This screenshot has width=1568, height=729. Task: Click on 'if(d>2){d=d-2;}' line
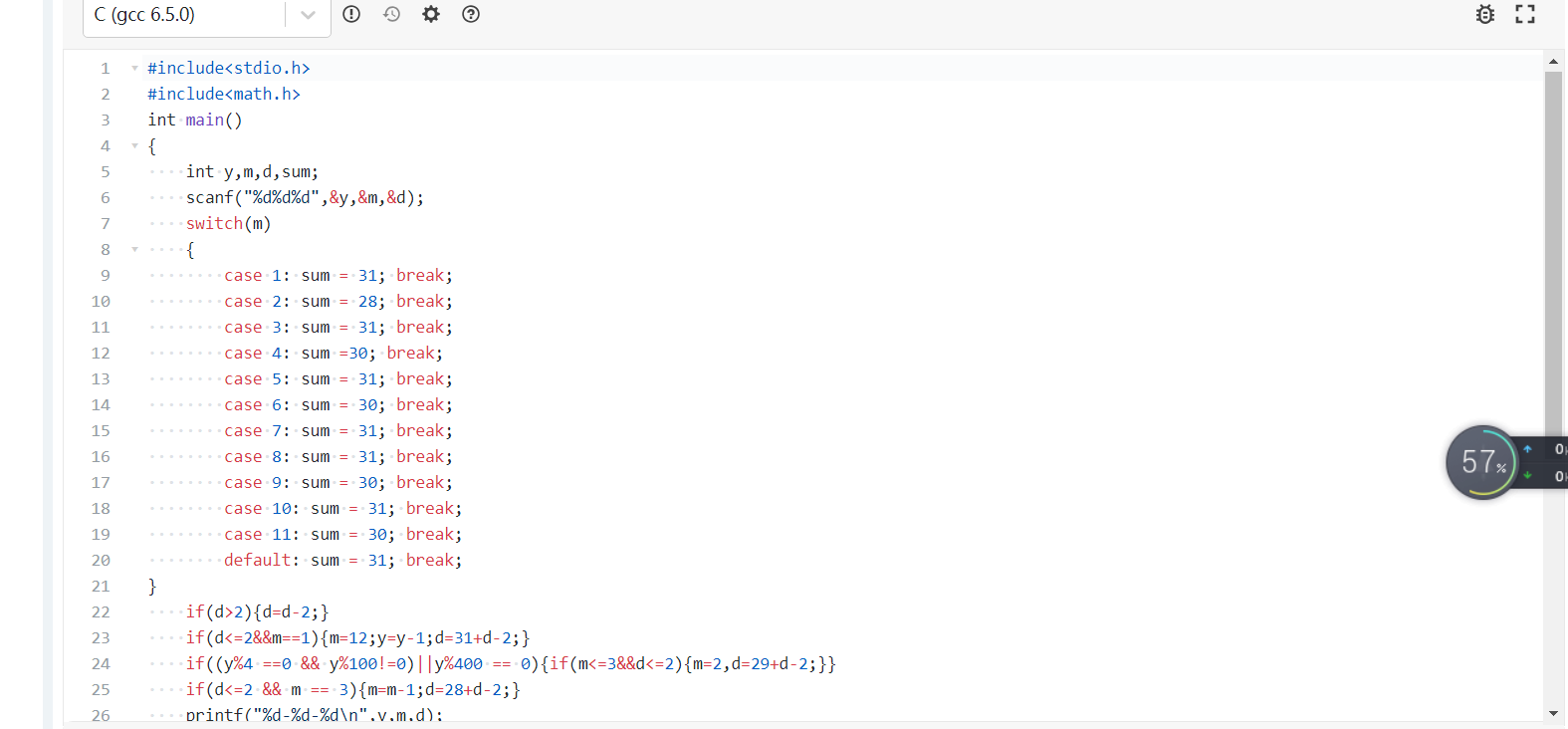click(x=258, y=611)
